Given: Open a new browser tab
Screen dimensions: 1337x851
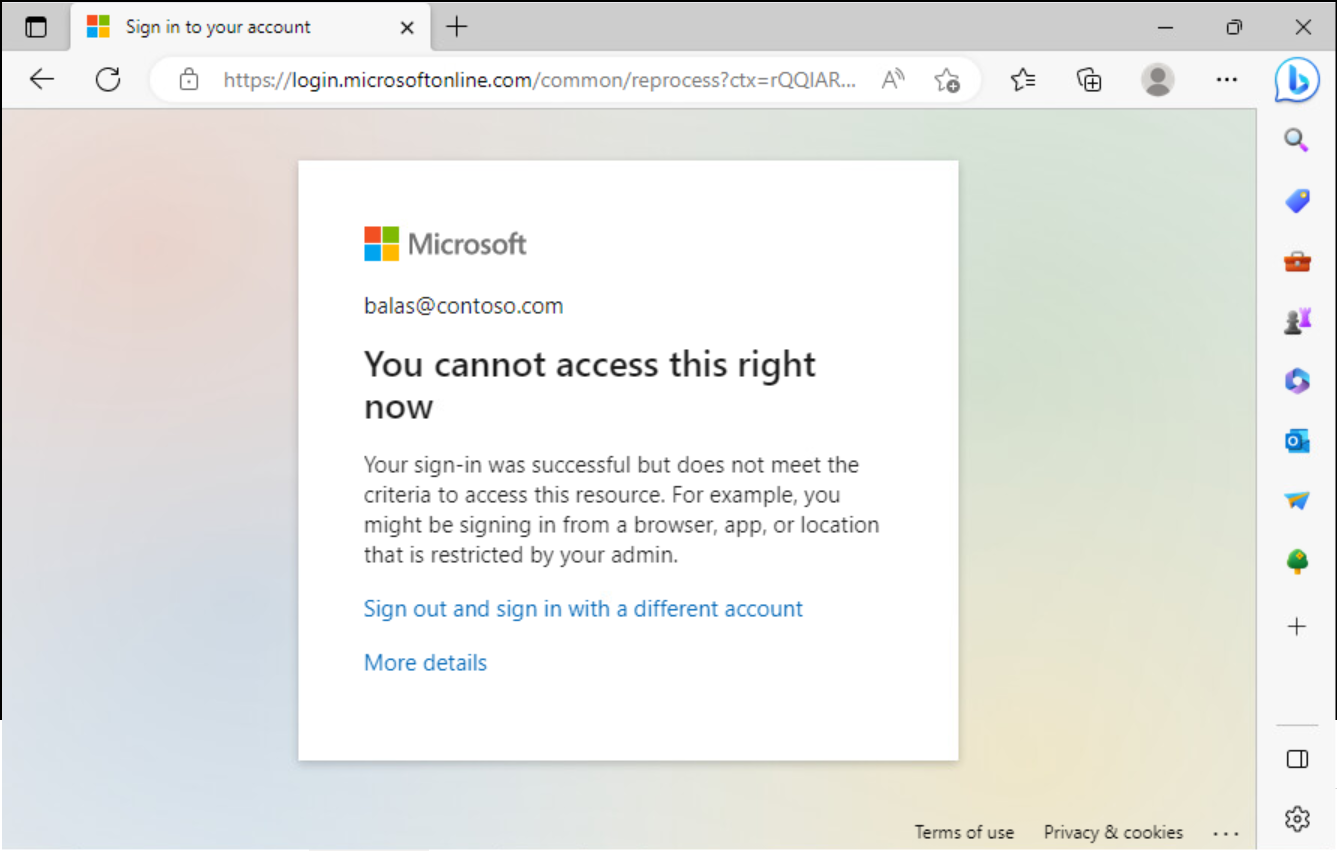Looking at the screenshot, I should tap(456, 27).
